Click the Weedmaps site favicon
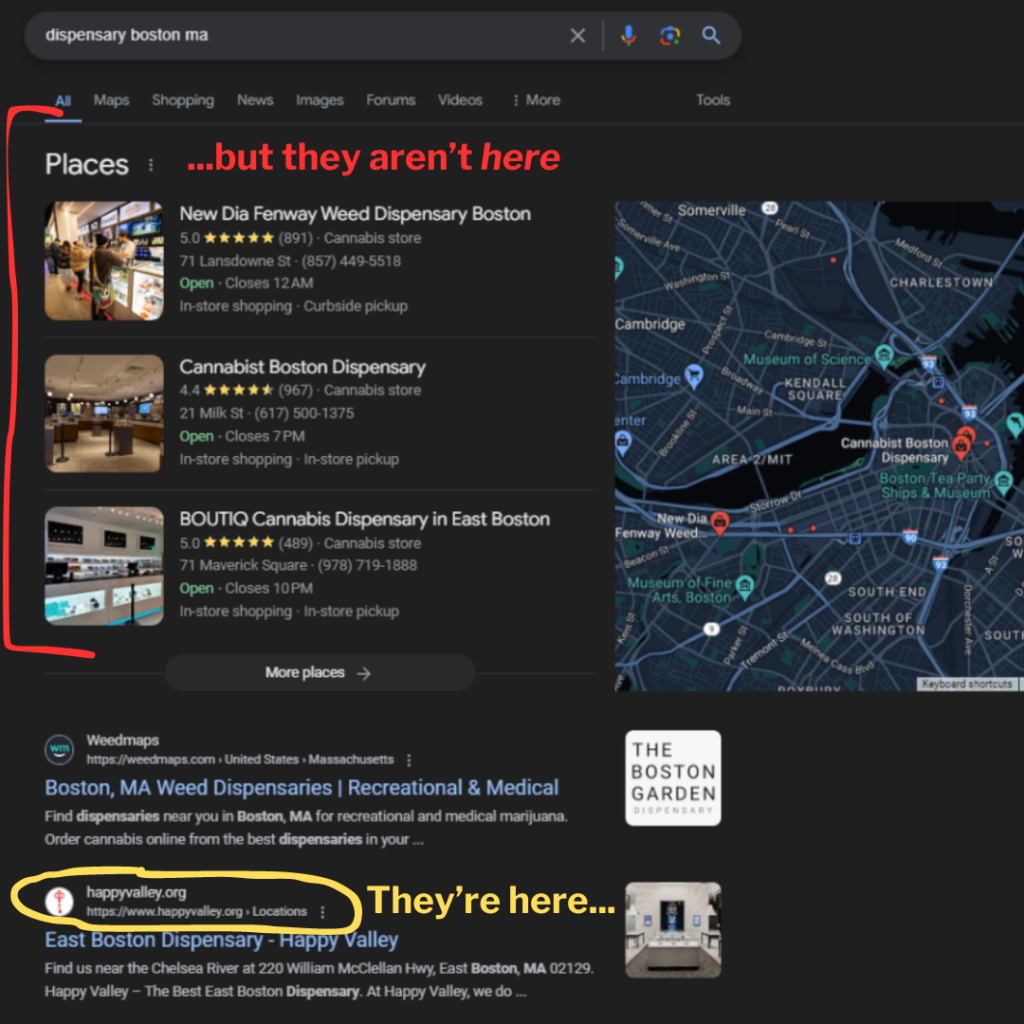 click(x=59, y=749)
